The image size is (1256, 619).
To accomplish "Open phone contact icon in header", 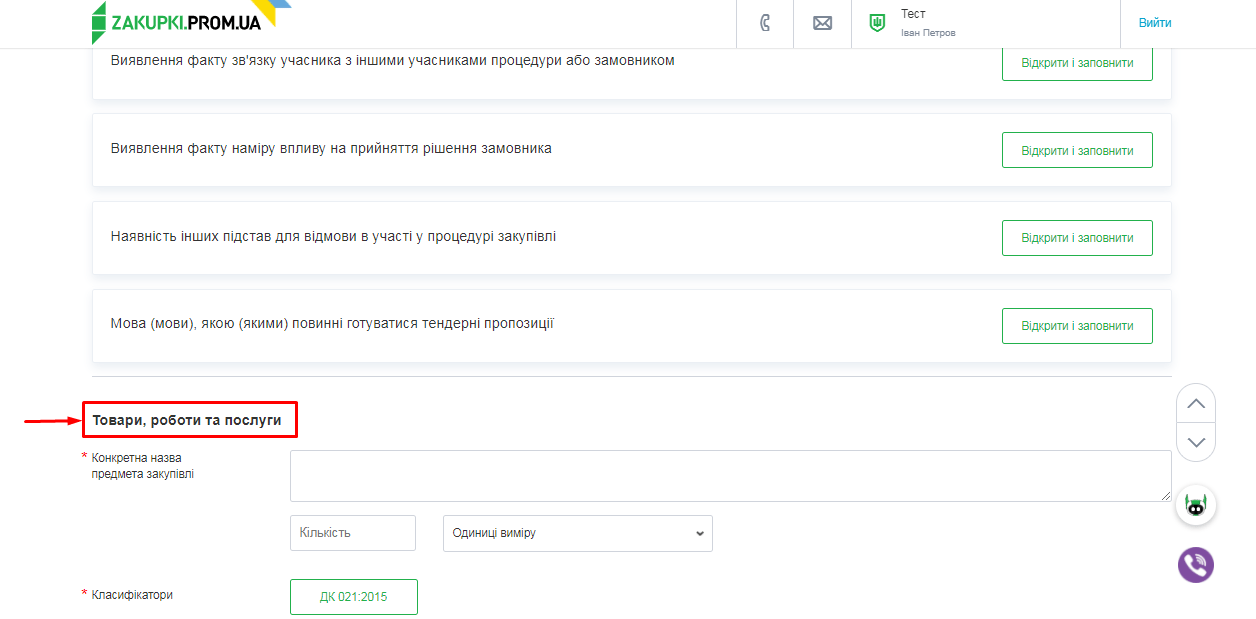I will coord(765,23).
